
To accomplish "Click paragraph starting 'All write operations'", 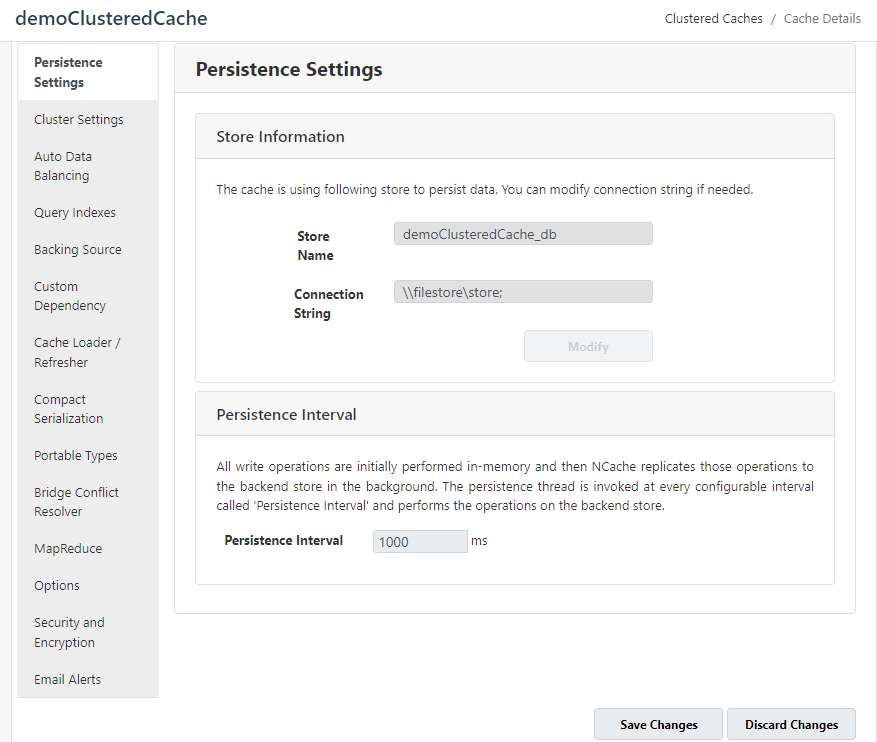I will 515,486.
